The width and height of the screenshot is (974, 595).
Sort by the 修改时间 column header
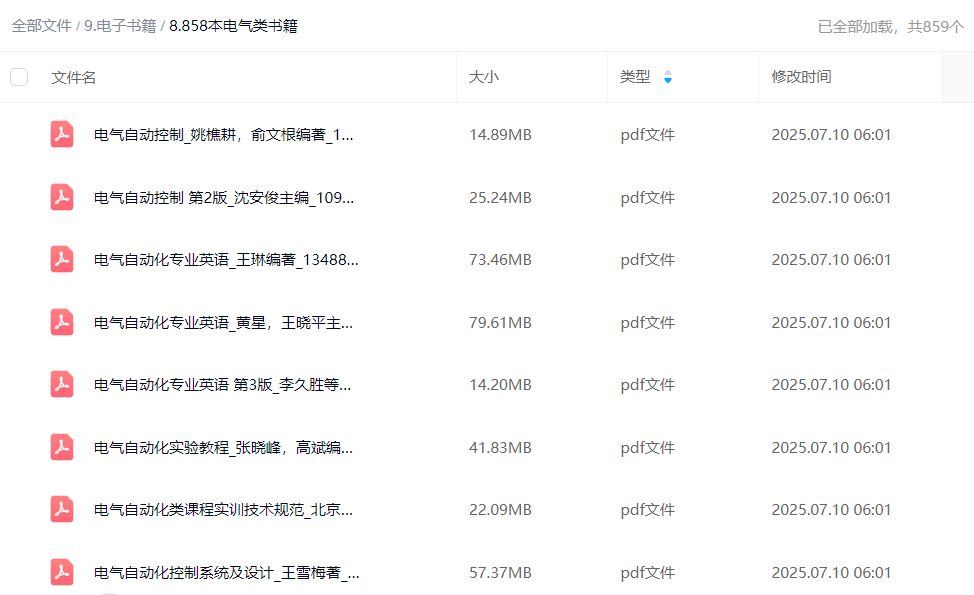point(801,77)
